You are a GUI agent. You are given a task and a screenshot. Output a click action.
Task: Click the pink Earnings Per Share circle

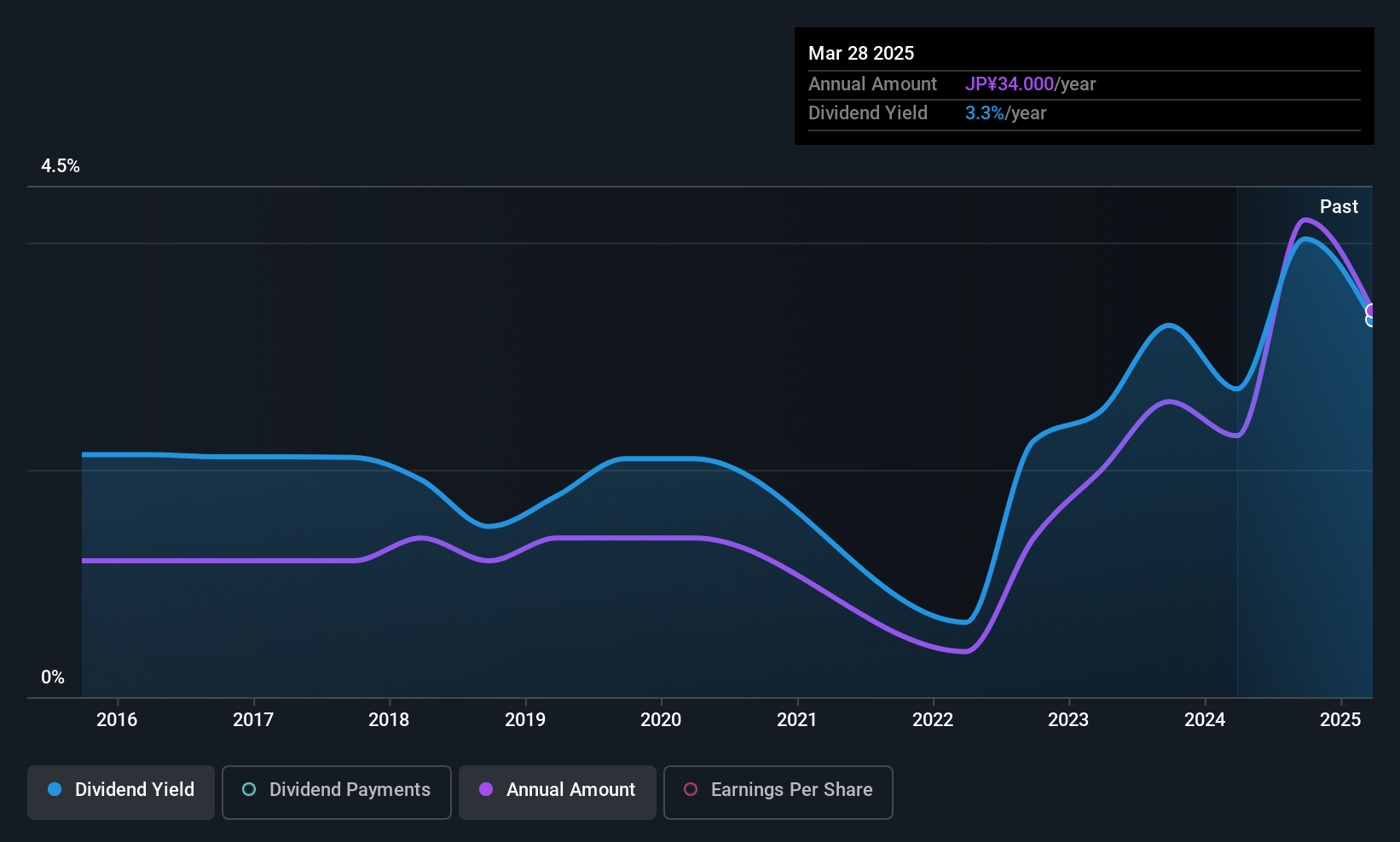click(x=691, y=790)
